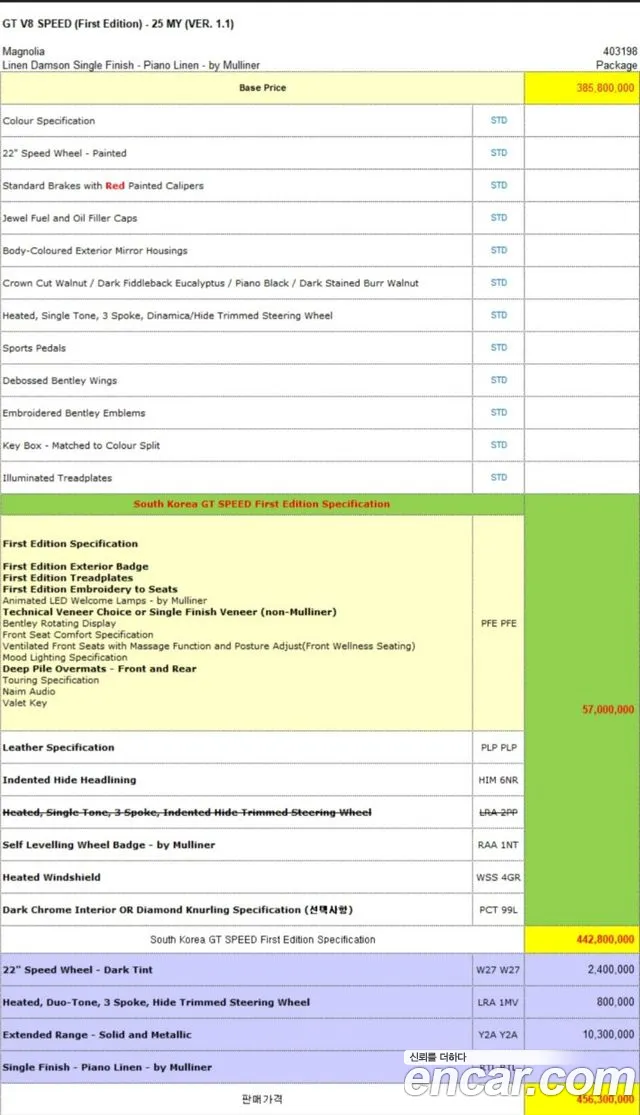
Task: Click STD in the Sports Pedals row
Action: (x=498, y=348)
